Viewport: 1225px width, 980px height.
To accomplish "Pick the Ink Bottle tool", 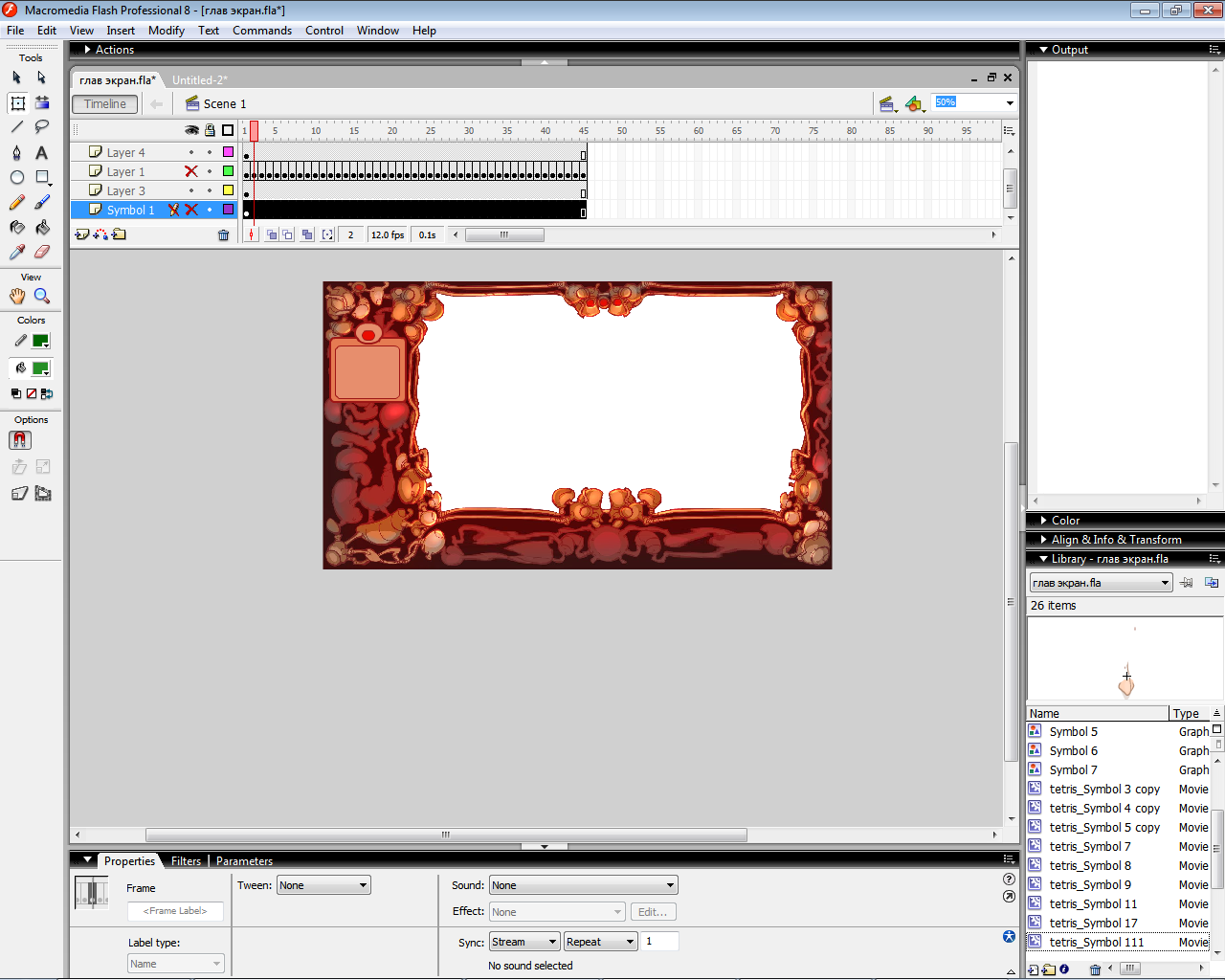I will click(x=16, y=228).
